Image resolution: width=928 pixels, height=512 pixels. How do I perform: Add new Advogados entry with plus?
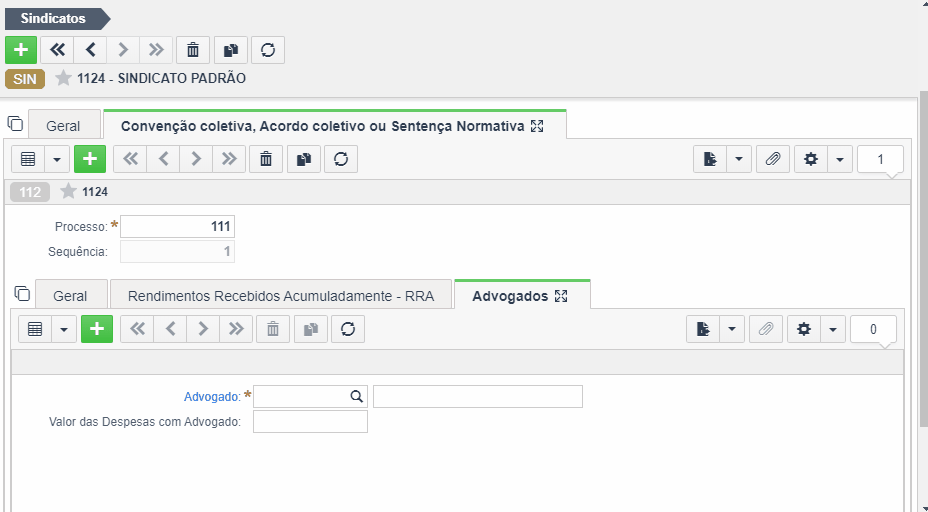[x=97, y=329]
